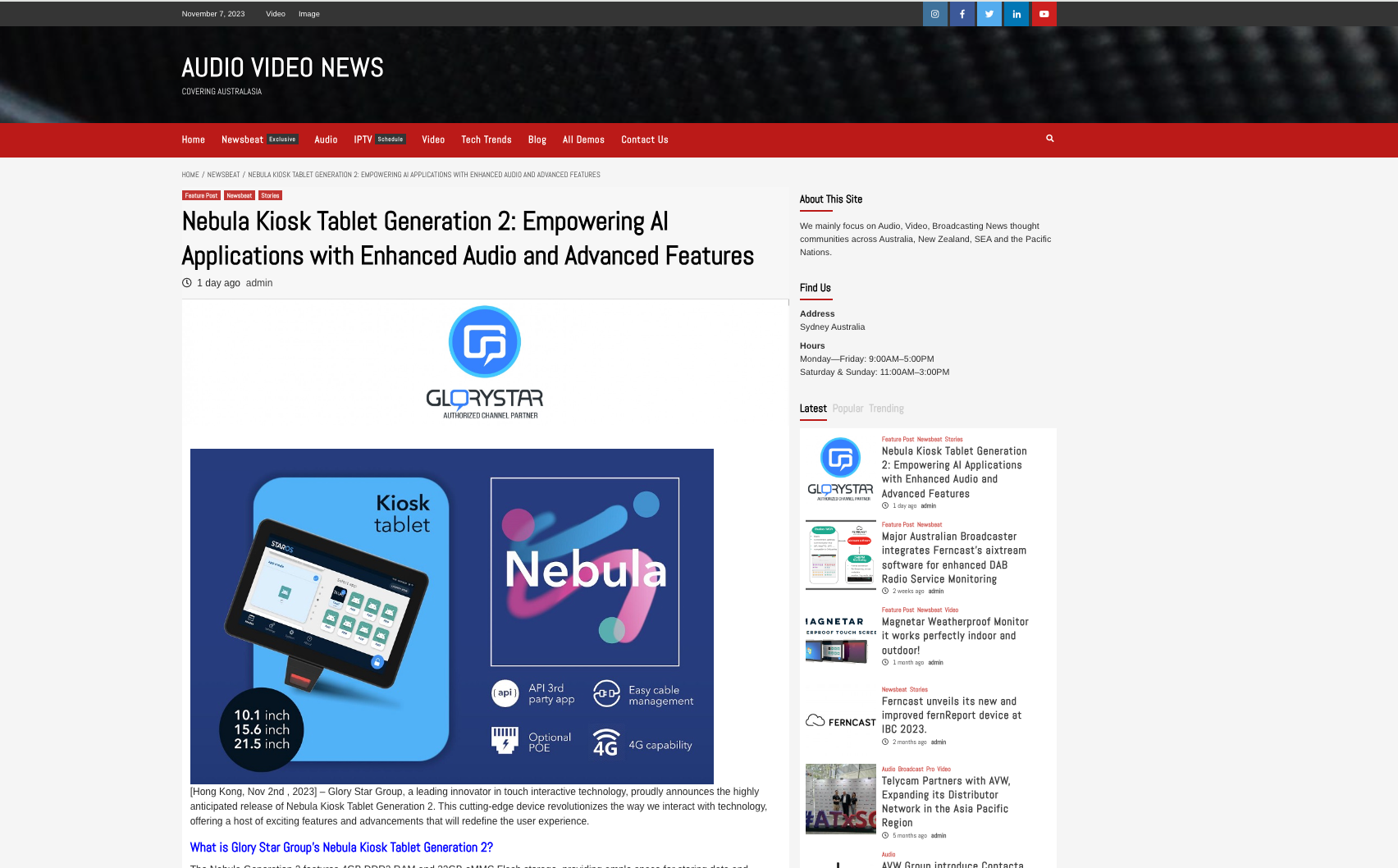This screenshot has width=1398, height=868.
Task: Open the Tech Trends menu item
Action: (x=486, y=139)
